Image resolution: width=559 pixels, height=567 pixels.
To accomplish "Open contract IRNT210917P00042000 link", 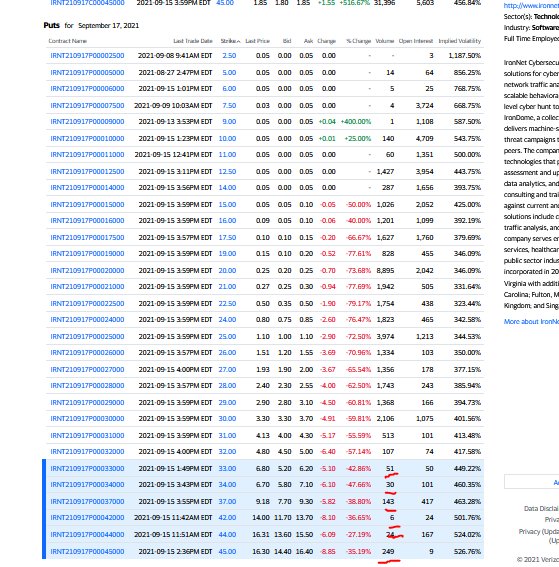I will [87, 517].
